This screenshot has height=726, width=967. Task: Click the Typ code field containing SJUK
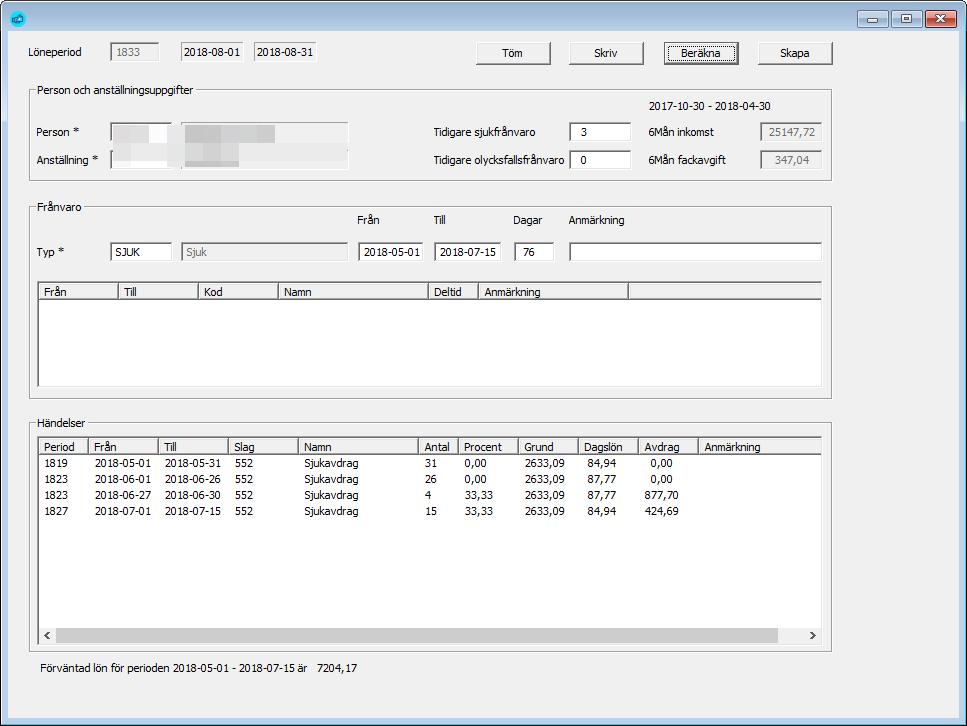click(141, 252)
